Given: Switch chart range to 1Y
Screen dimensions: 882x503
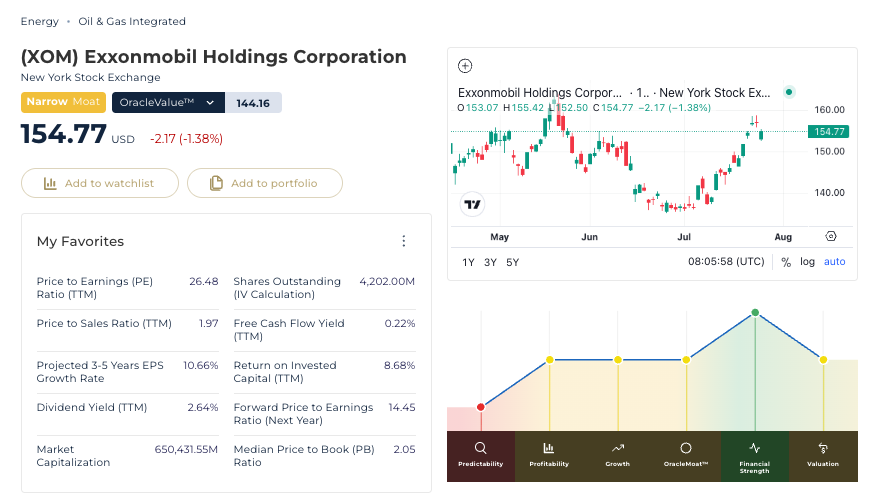Looking at the screenshot, I should (x=468, y=262).
